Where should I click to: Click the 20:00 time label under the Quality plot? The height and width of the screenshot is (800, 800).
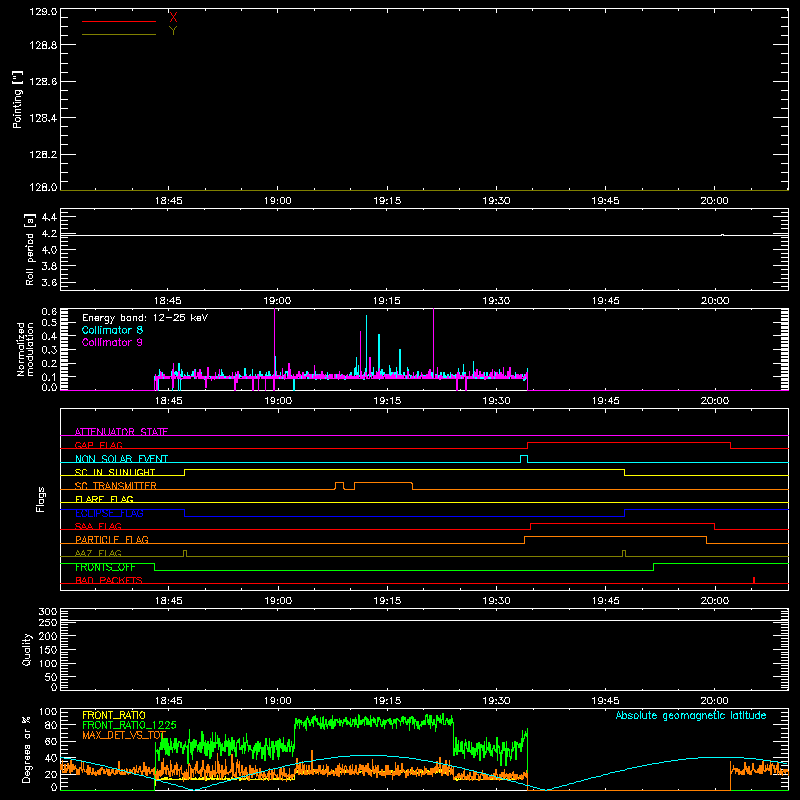click(714, 701)
